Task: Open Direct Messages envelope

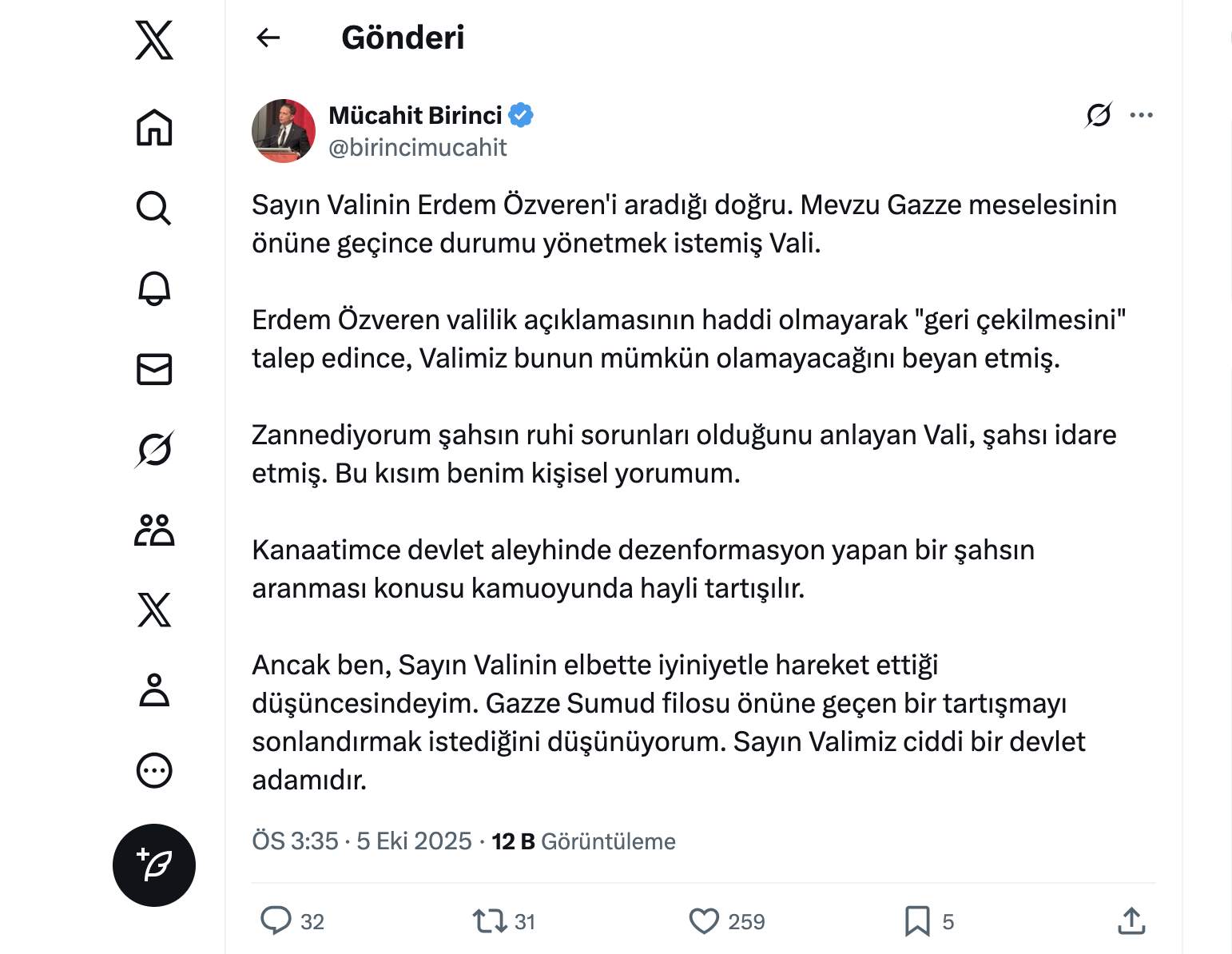Action: 154,369
